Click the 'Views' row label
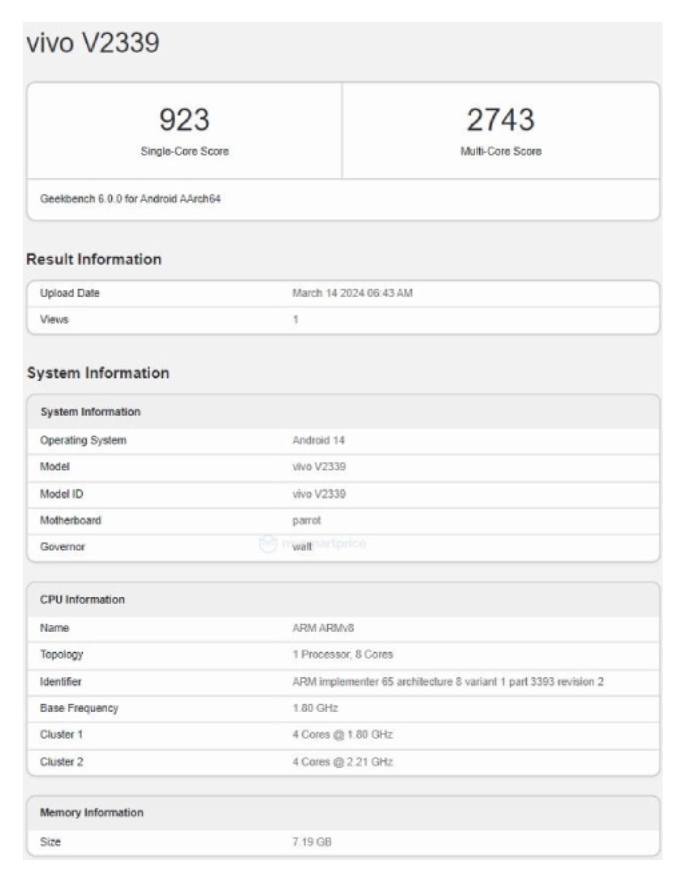679x877 pixels. [54, 320]
